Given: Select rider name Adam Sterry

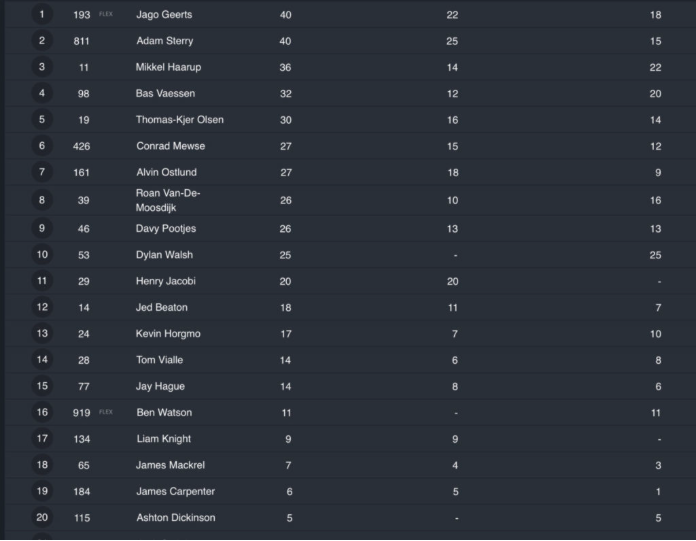Looking at the screenshot, I should tap(165, 41).
